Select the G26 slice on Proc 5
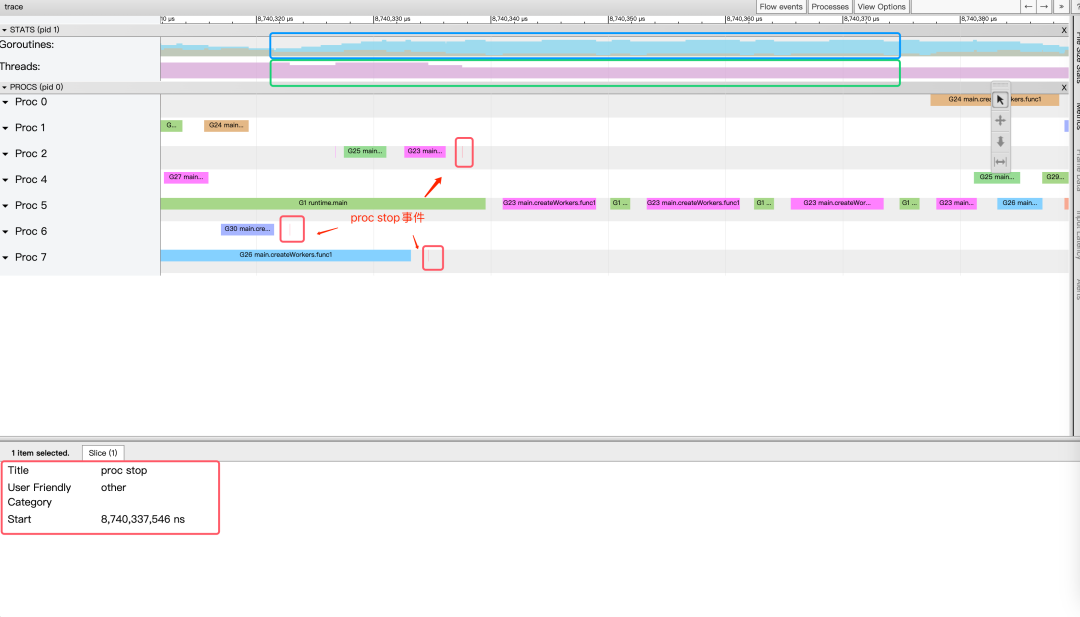The height and width of the screenshot is (617, 1080). point(1019,203)
